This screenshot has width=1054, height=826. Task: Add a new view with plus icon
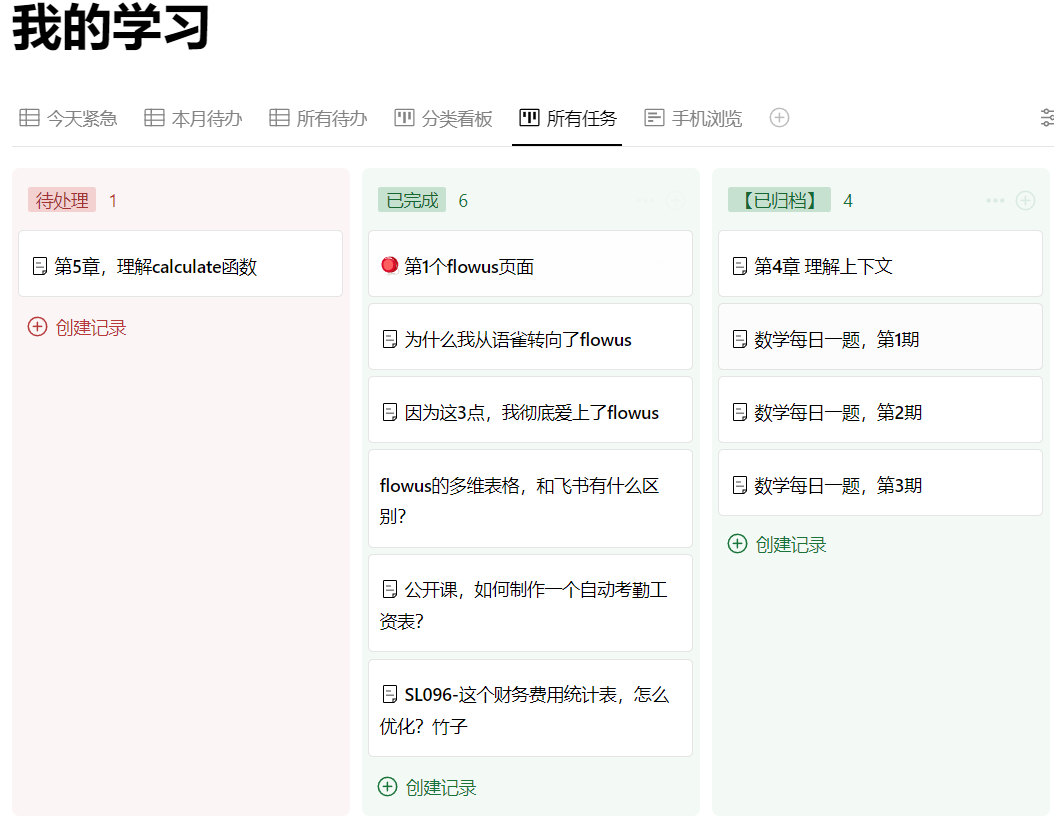click(779, 118)
